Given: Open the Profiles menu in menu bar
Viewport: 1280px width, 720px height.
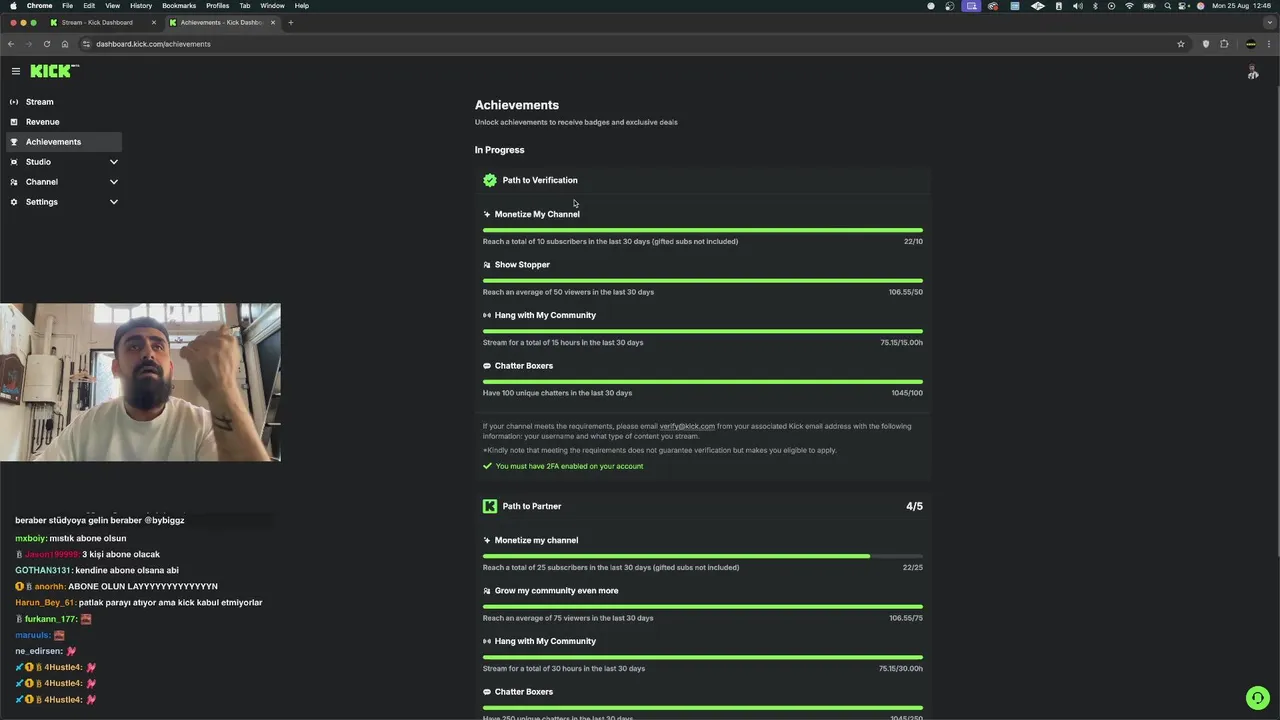Looking at the screenshot, I should [x=217, y=6].
